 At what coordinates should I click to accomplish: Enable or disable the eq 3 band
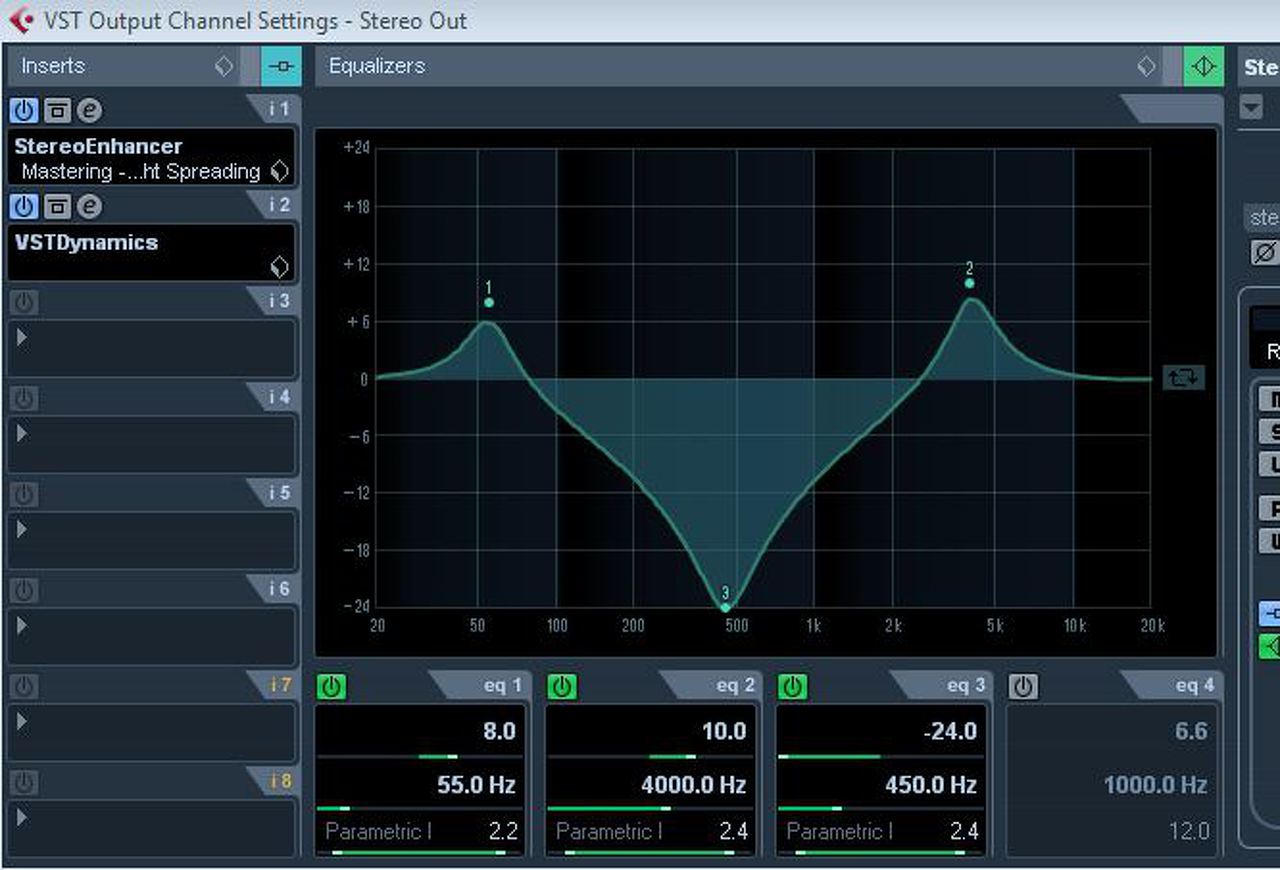tap(792, 686)
